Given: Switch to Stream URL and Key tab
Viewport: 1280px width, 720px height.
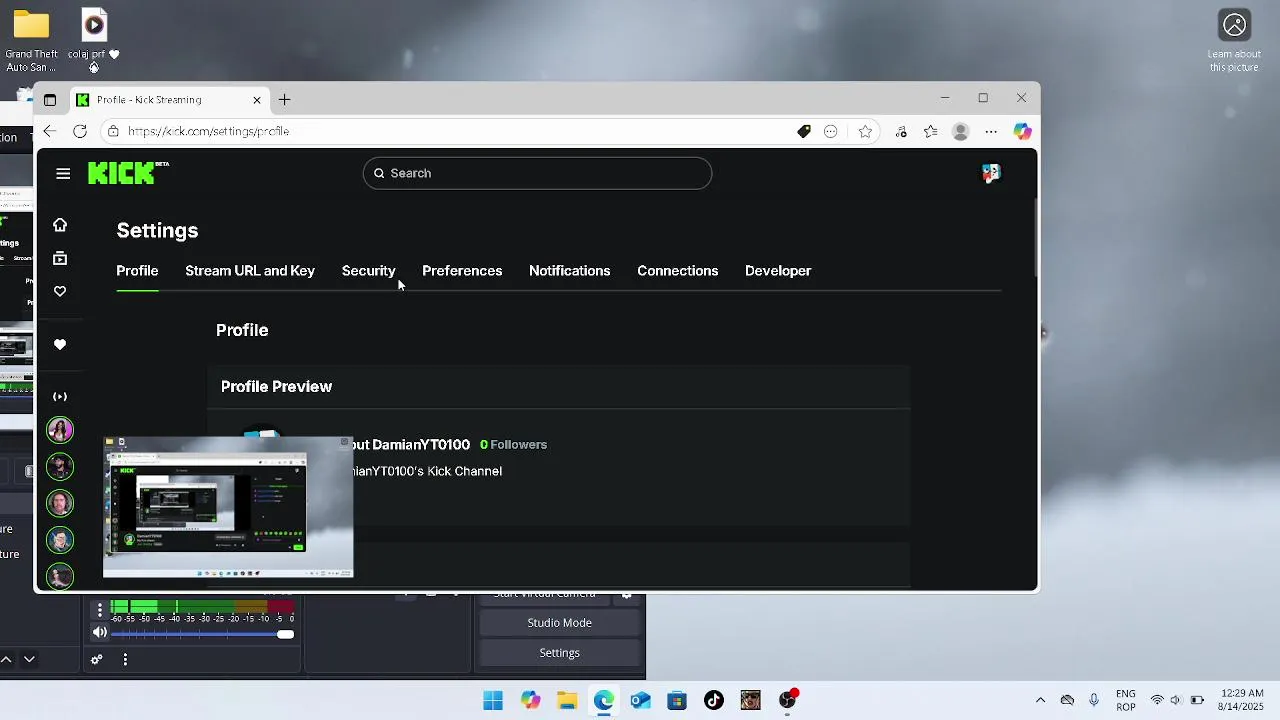Looking at the screenshot, I should tap(250, 271).
